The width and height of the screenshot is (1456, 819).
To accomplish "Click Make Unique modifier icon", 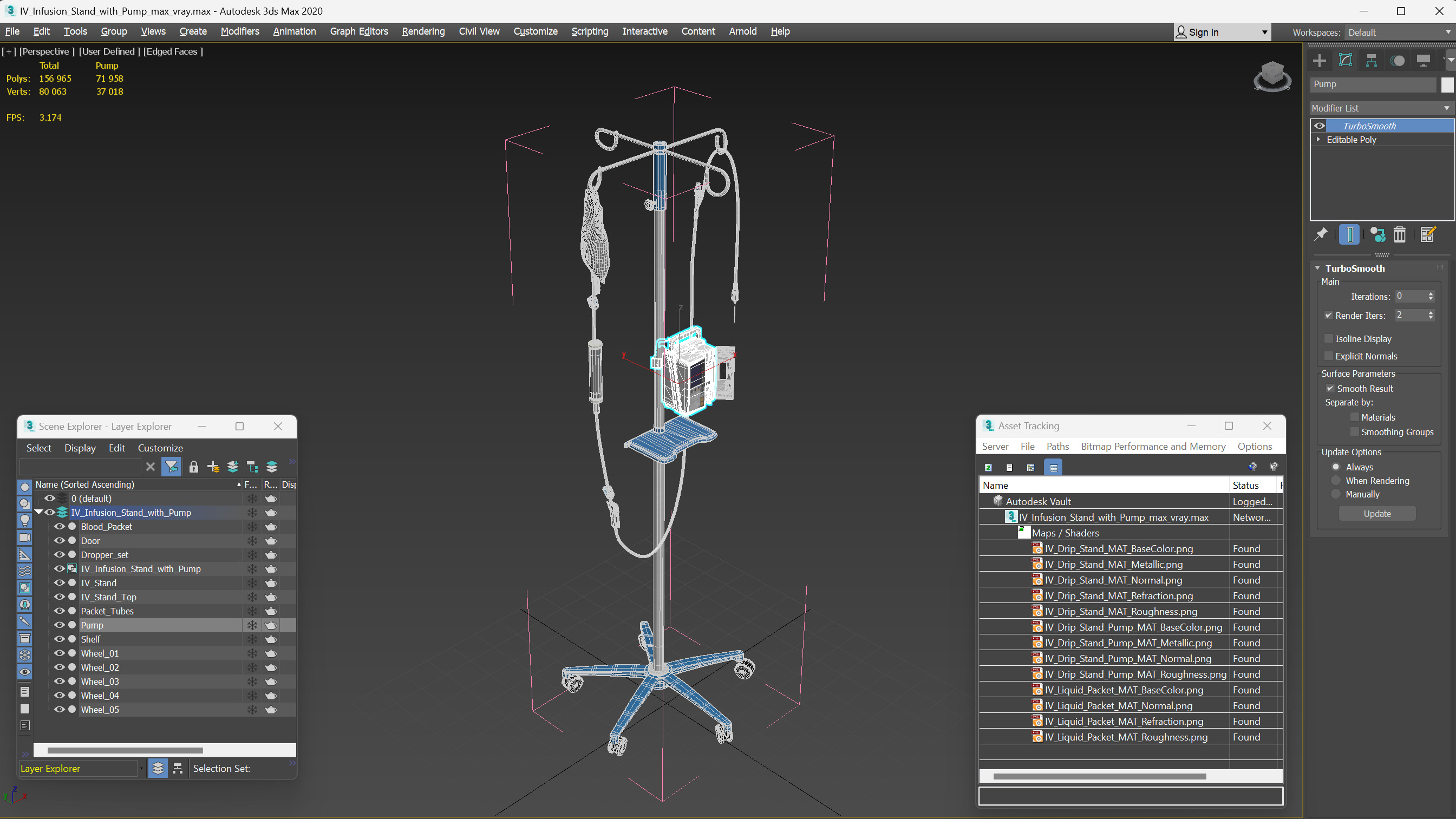I will pyautogui.click(x=1377, y=234).
